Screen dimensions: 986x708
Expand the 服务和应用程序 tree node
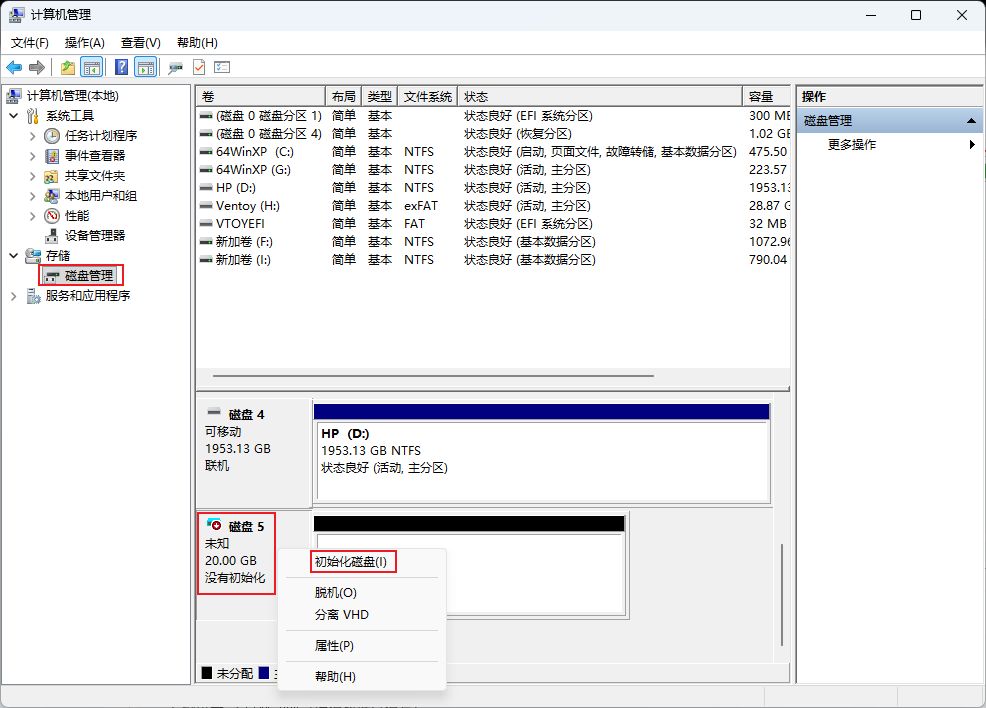coord(13,296)
